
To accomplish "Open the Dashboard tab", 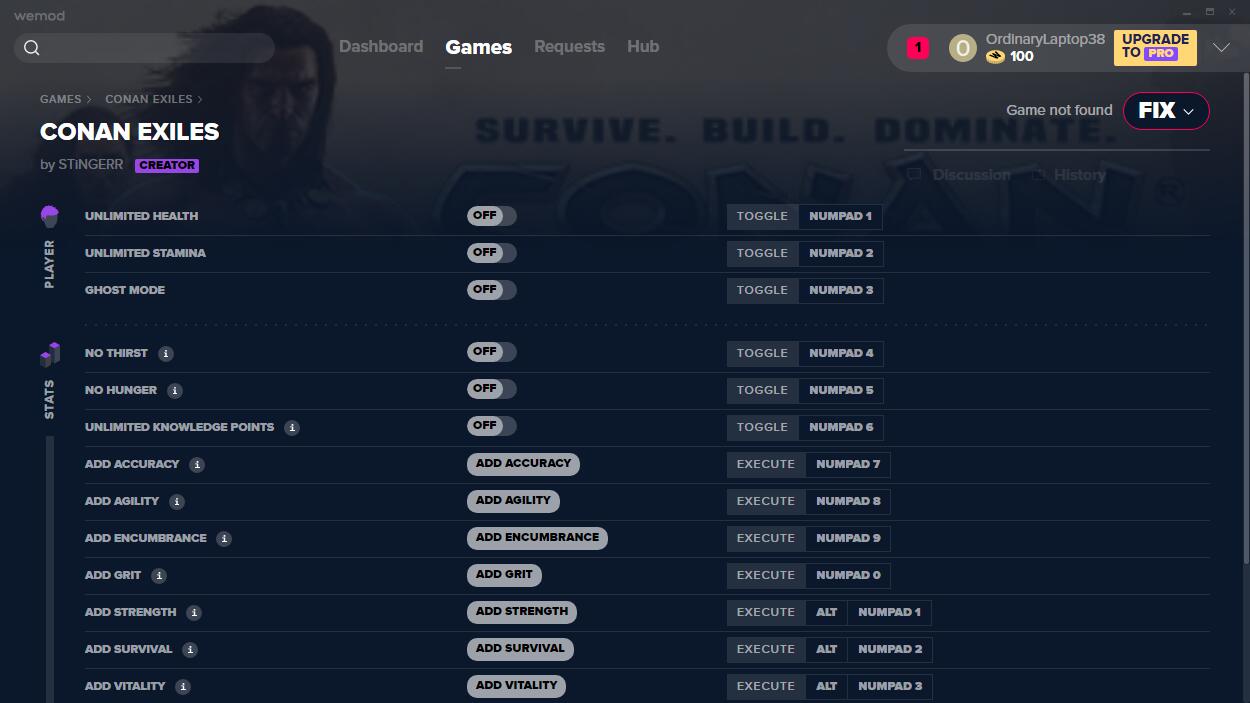I will coord(381,47).
